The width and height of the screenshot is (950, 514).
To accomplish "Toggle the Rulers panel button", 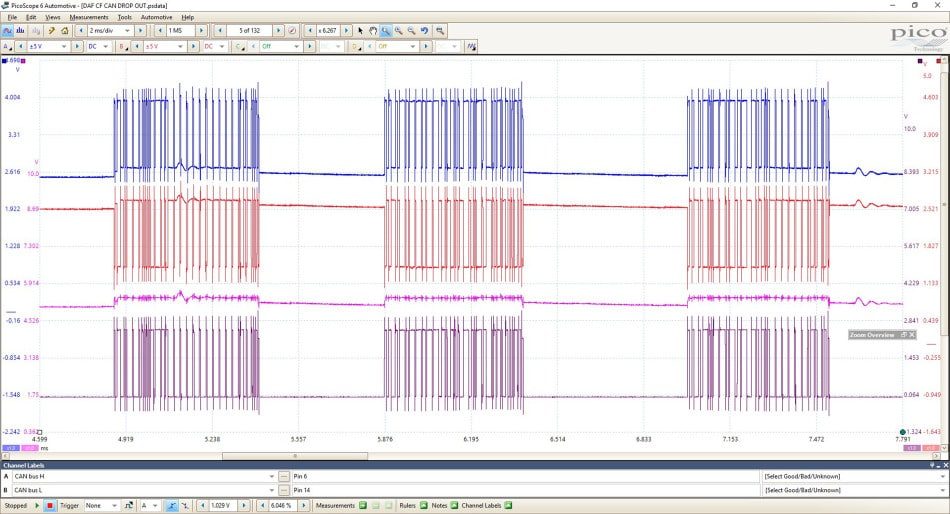I will [x=424, y=506].
